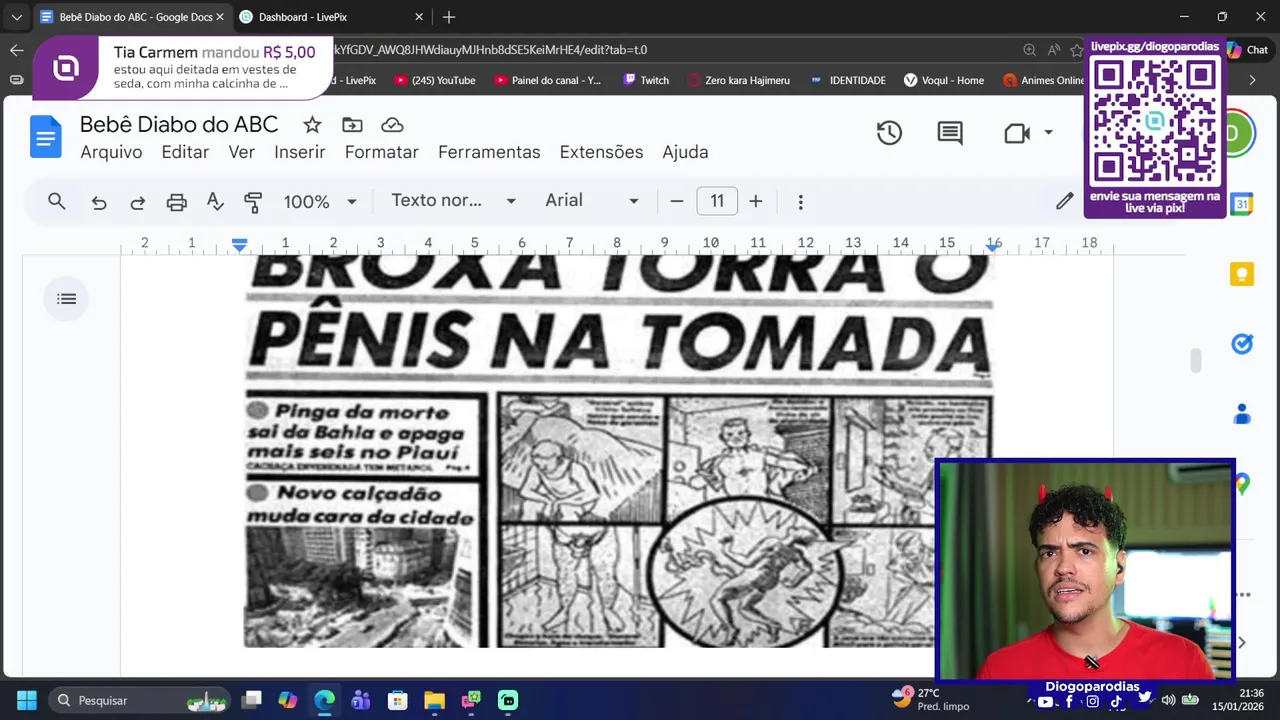Open the Ajuda menu
The width and height of the screenshot is (1280, 720).
pyautogui.click(x=685, y=152)
